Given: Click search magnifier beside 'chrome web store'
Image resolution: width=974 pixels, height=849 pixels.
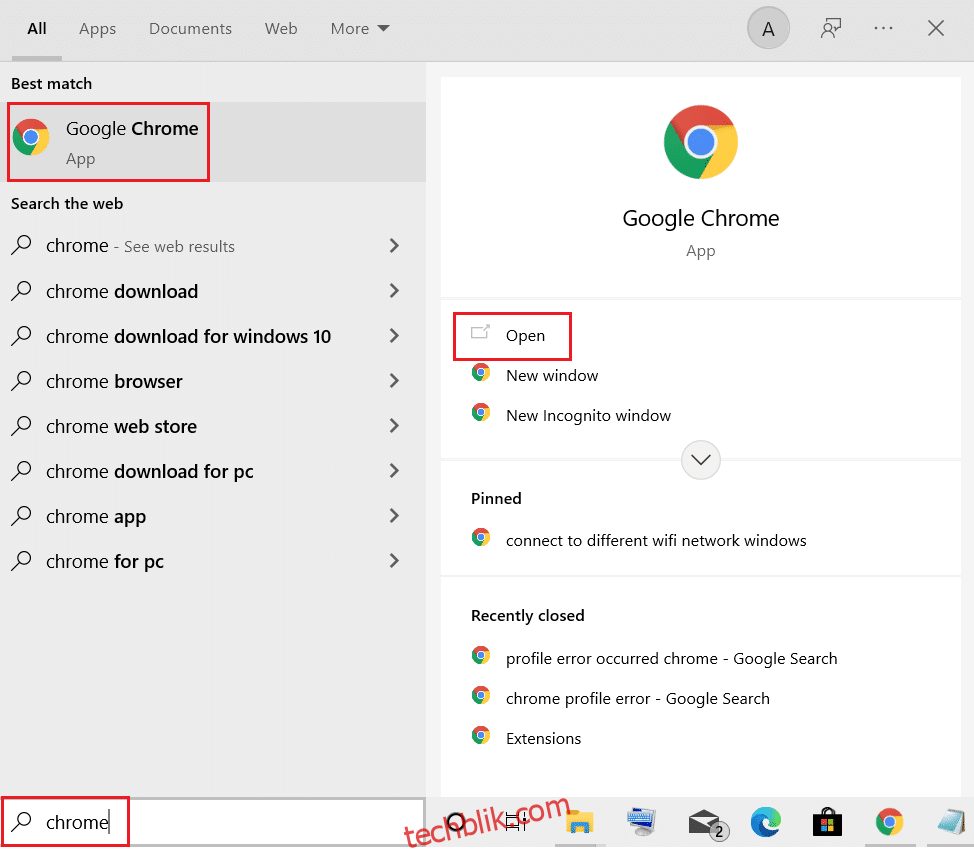Looking at the screenshot, I should [21, 425].
